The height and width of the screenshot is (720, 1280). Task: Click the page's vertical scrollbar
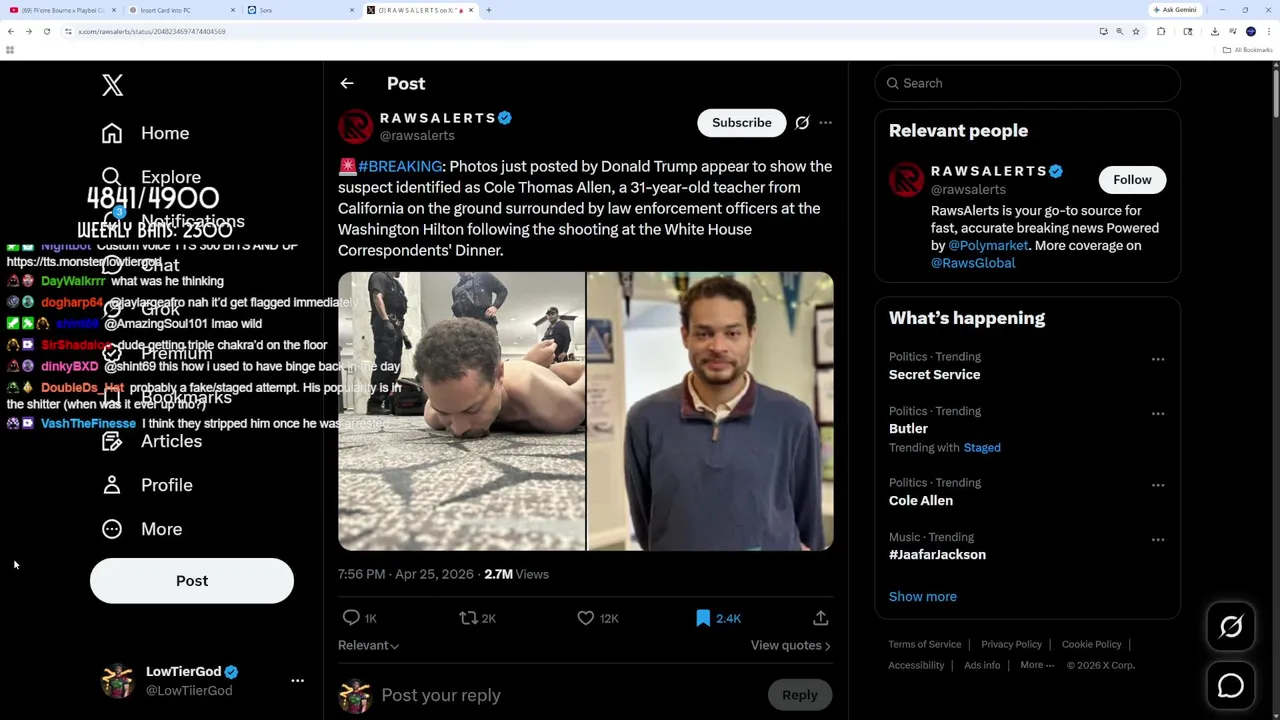click(x=1275, y=300)
